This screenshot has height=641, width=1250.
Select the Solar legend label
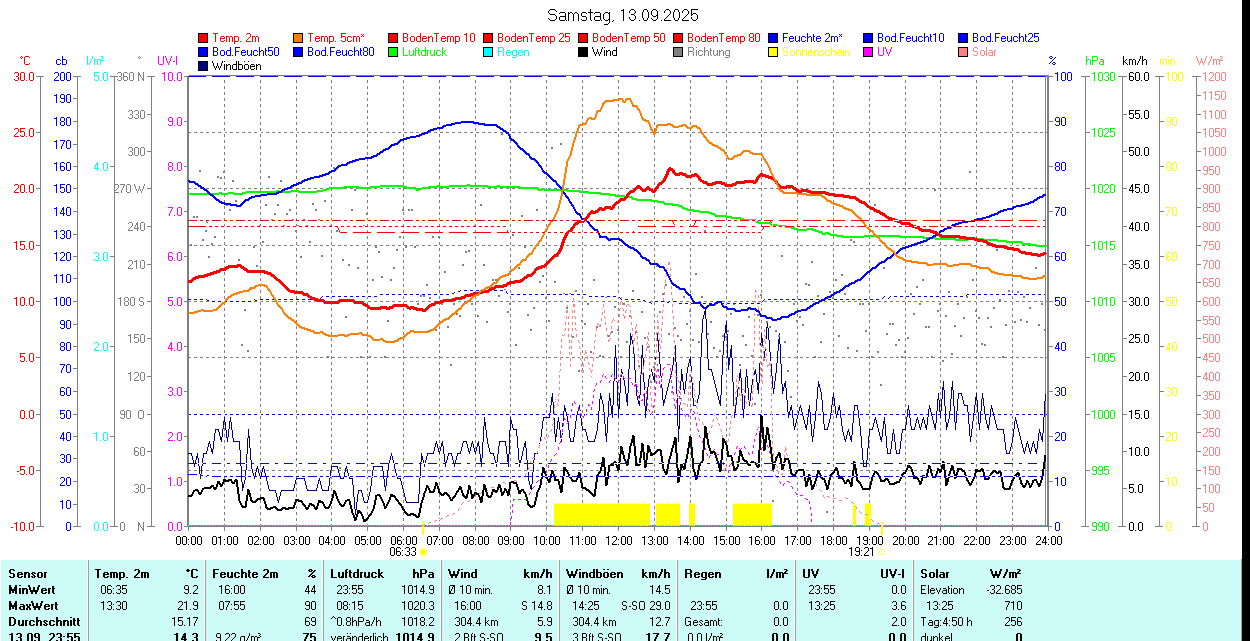[984, 52]
